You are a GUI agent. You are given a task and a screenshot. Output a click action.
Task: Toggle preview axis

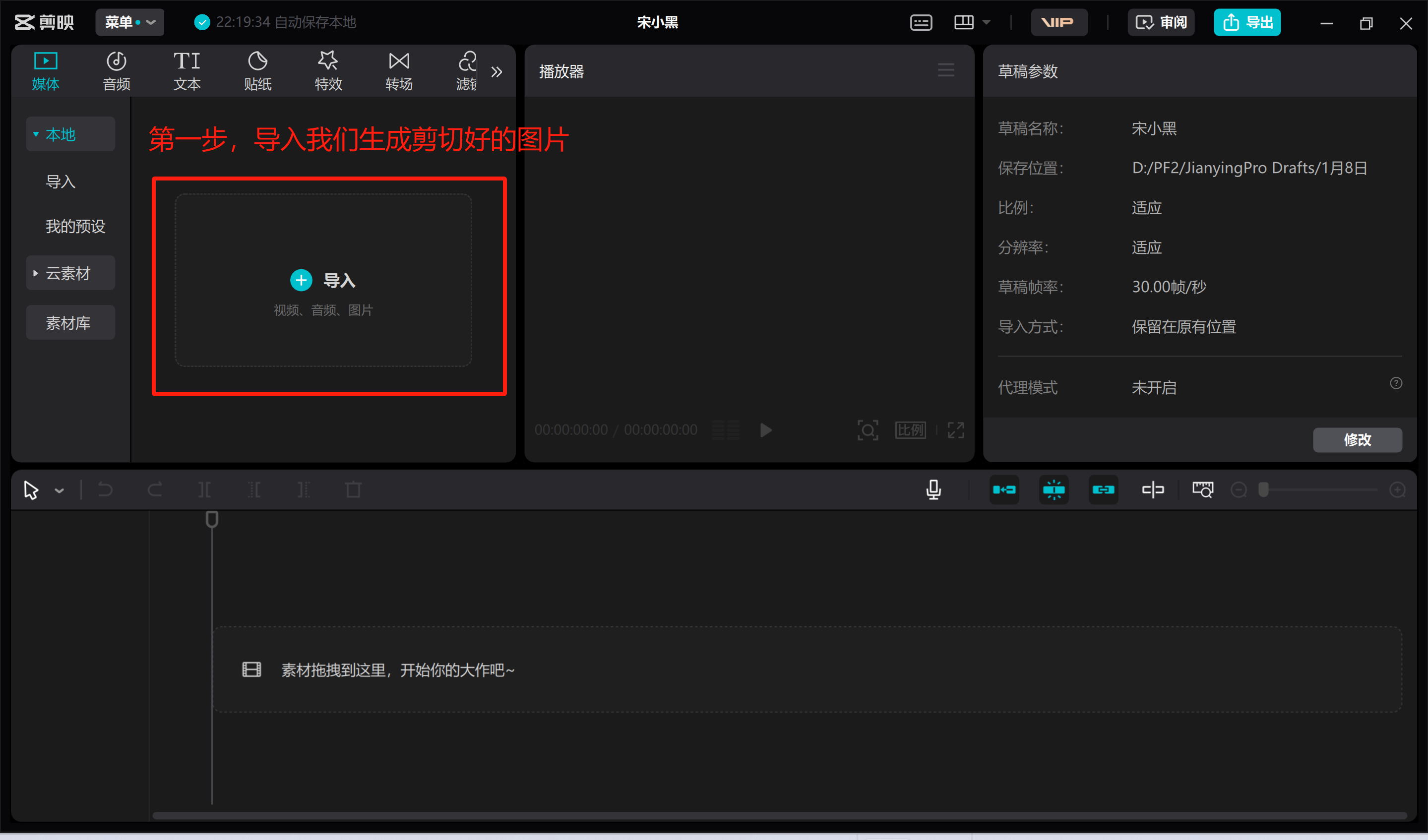(x=1153, y=490)
